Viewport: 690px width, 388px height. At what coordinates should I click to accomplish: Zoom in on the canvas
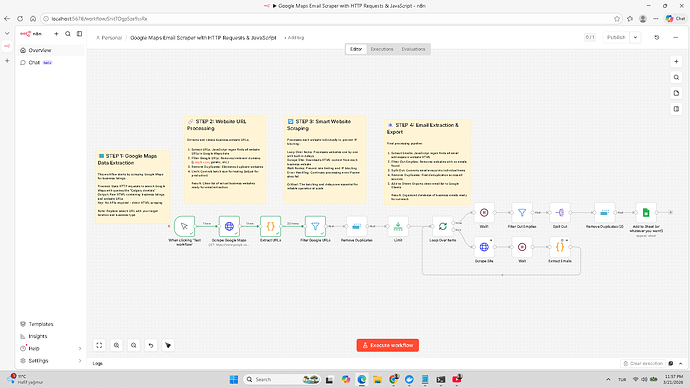click(117, 345)
